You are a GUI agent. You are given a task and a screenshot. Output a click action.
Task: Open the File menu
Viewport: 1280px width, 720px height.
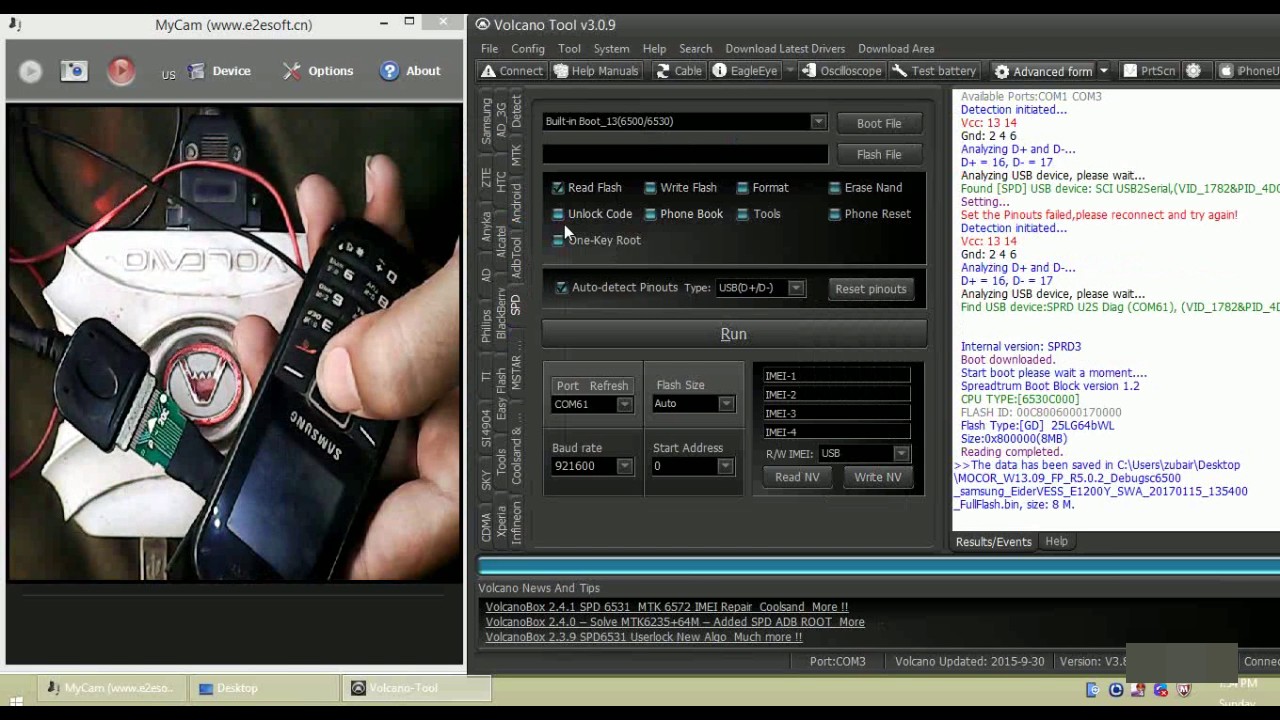(x=489, y=48)
